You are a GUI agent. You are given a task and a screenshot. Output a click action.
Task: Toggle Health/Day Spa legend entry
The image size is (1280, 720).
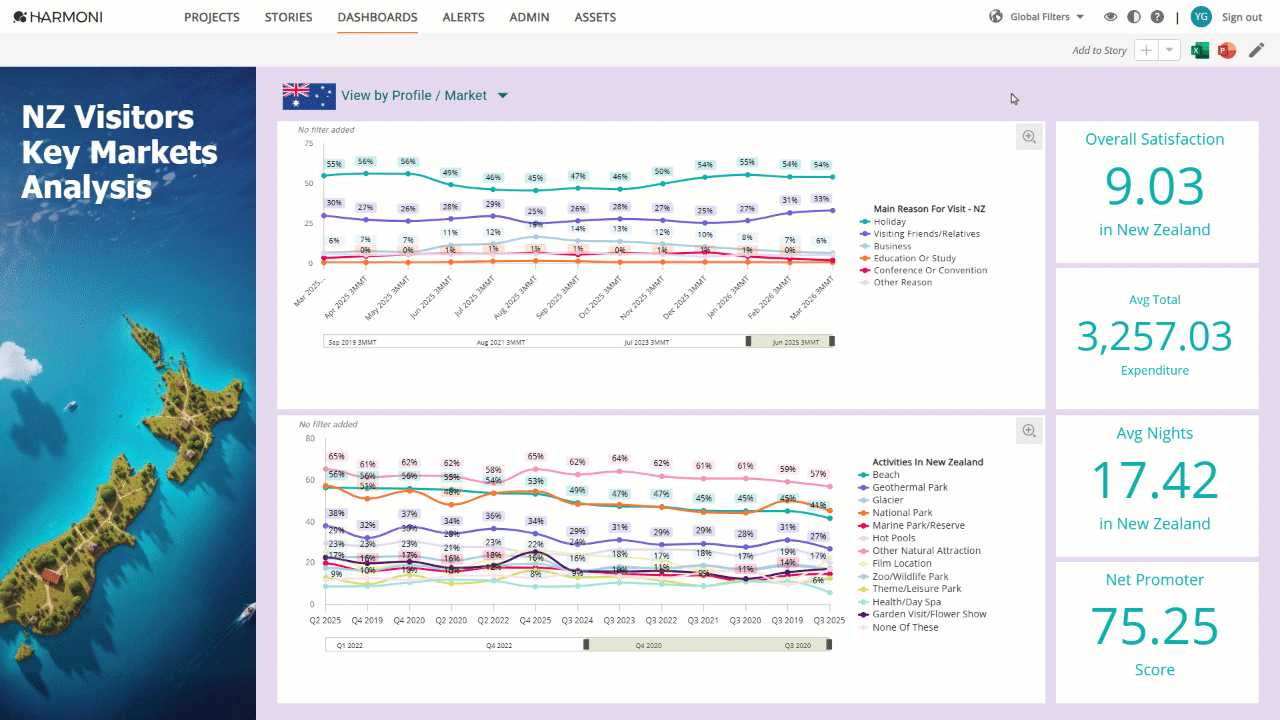(900, 602)
